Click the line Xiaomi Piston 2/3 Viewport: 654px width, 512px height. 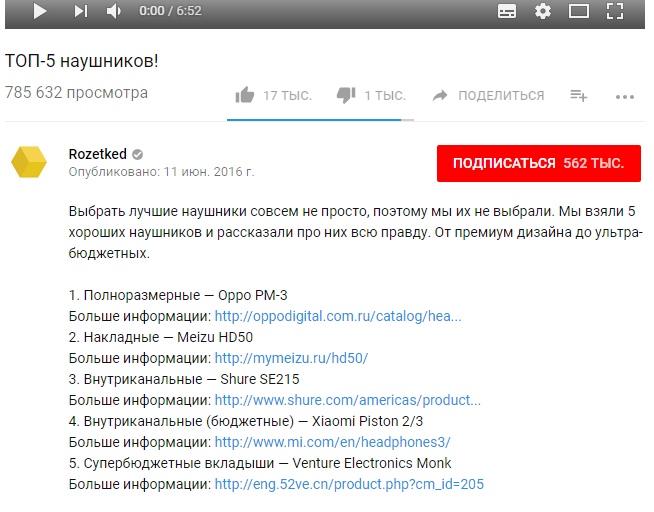click(x=246, y=421)
